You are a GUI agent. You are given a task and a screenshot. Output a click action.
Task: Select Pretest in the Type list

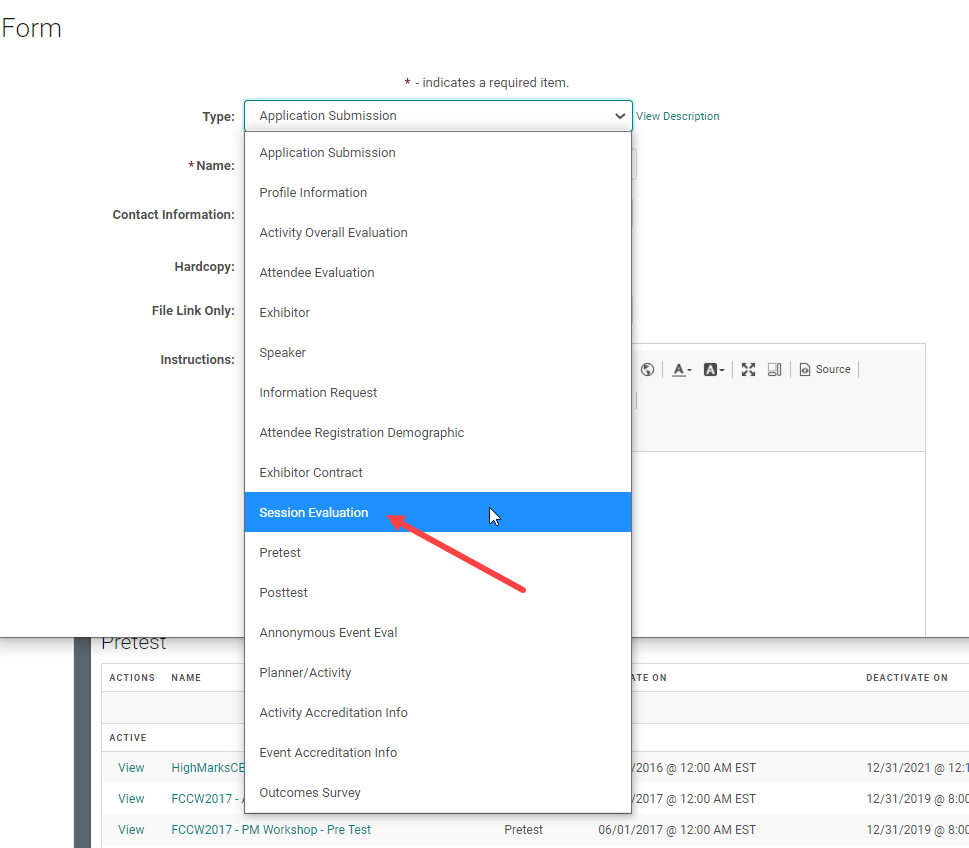[280, 553]
